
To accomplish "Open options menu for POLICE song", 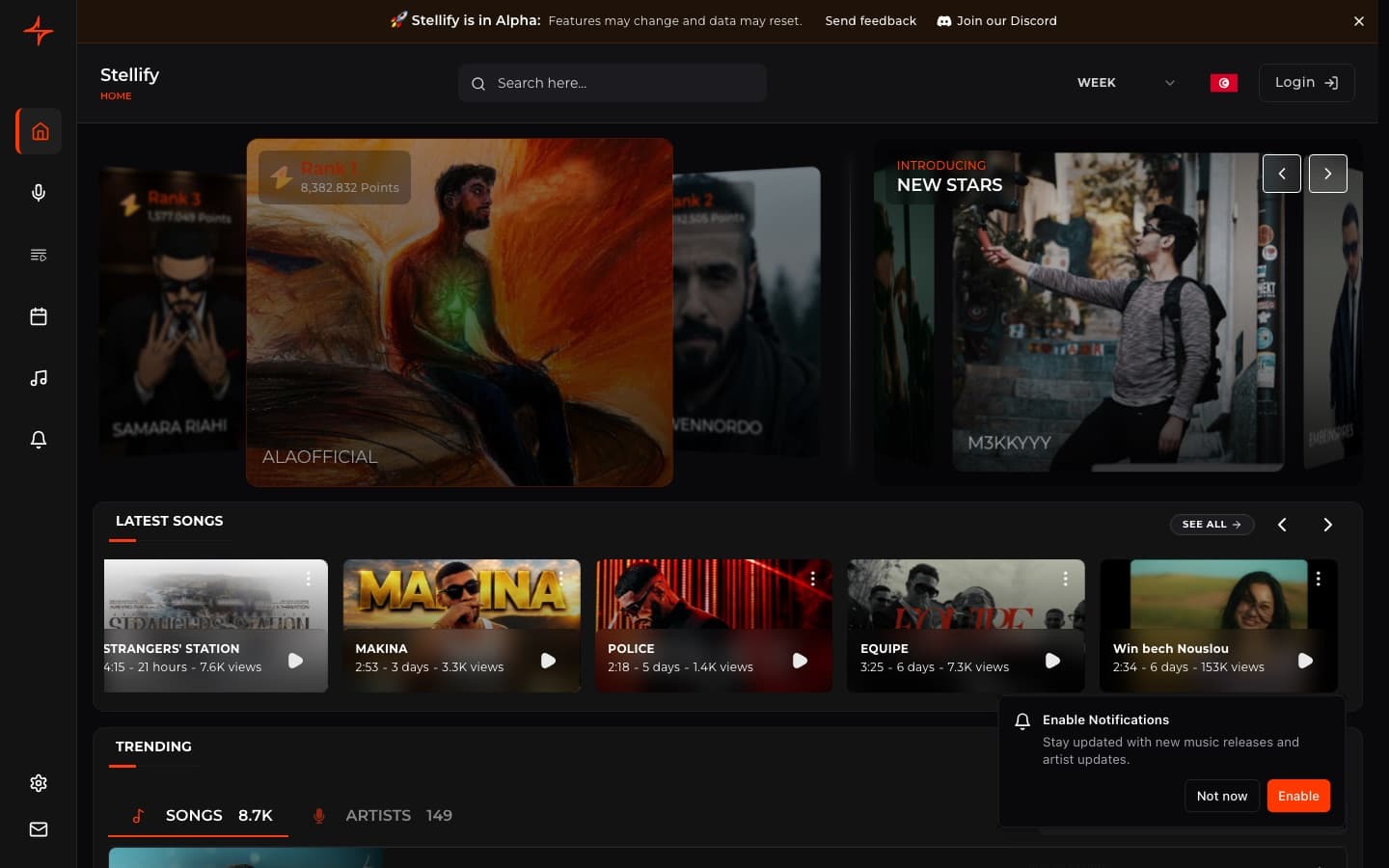I will pyautogui.click(x=813, y=579).
